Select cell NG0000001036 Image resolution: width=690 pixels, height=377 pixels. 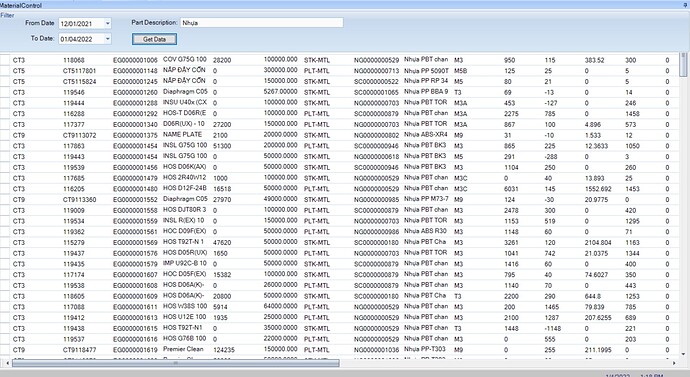click(376, 350)
